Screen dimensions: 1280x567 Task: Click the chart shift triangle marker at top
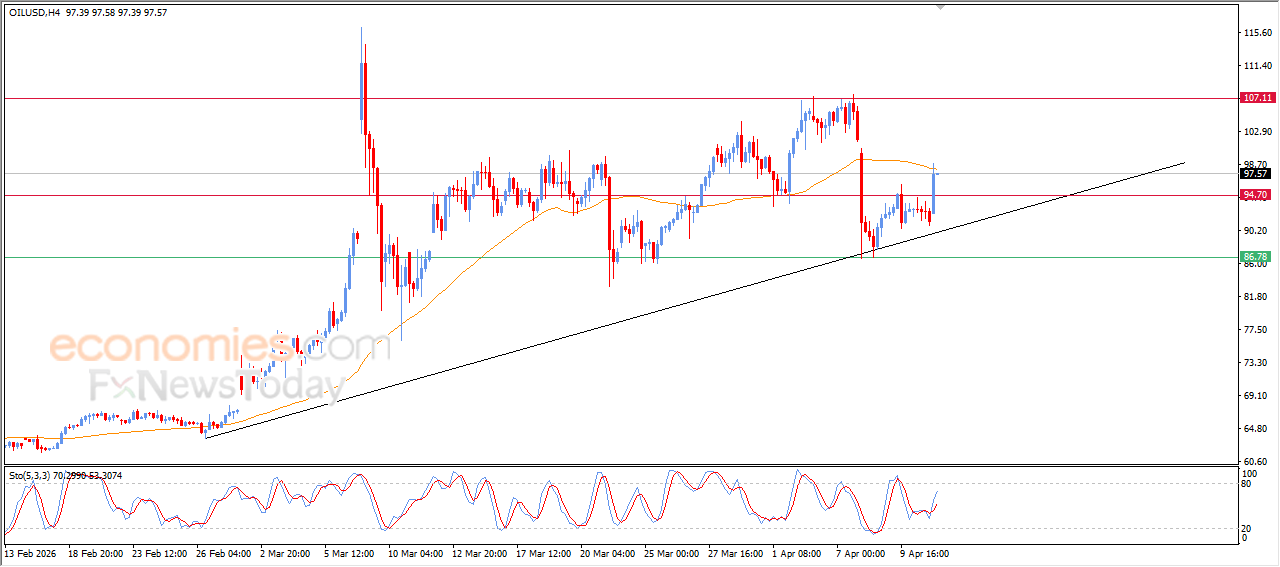point(939,7)
